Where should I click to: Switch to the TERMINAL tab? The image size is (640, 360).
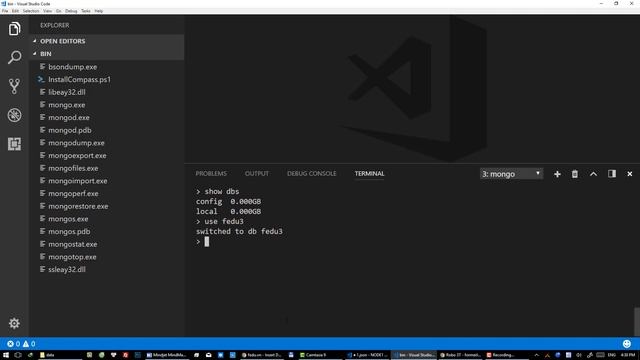369,174
